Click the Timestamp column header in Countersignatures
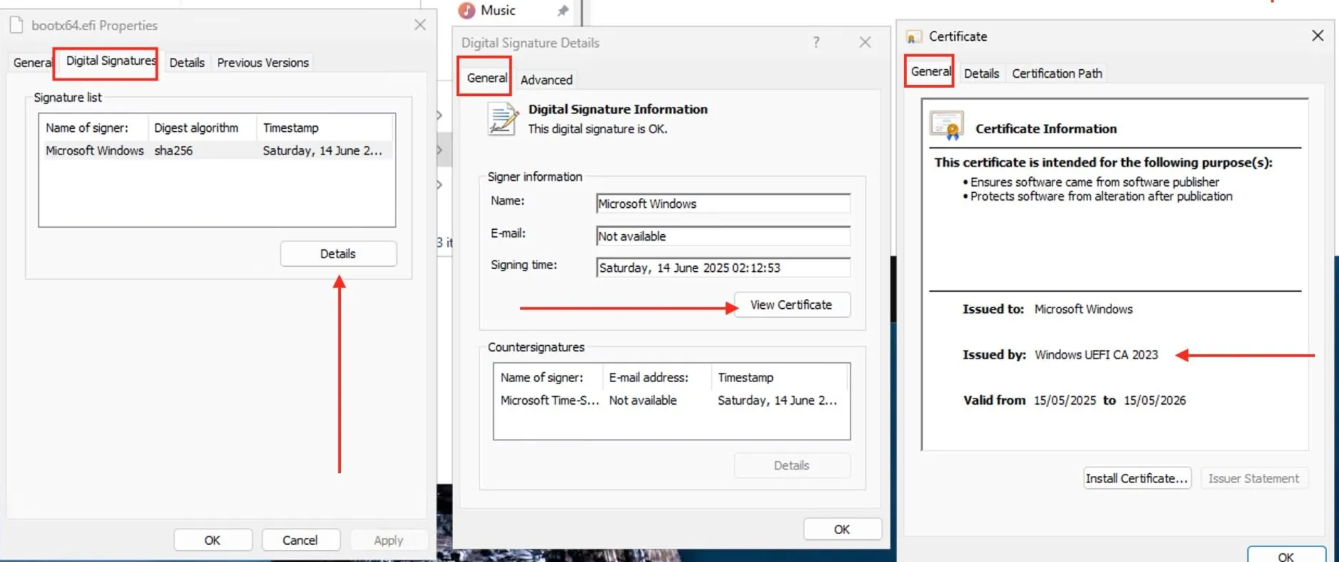Screen dimensions: 1339x562 780,378
